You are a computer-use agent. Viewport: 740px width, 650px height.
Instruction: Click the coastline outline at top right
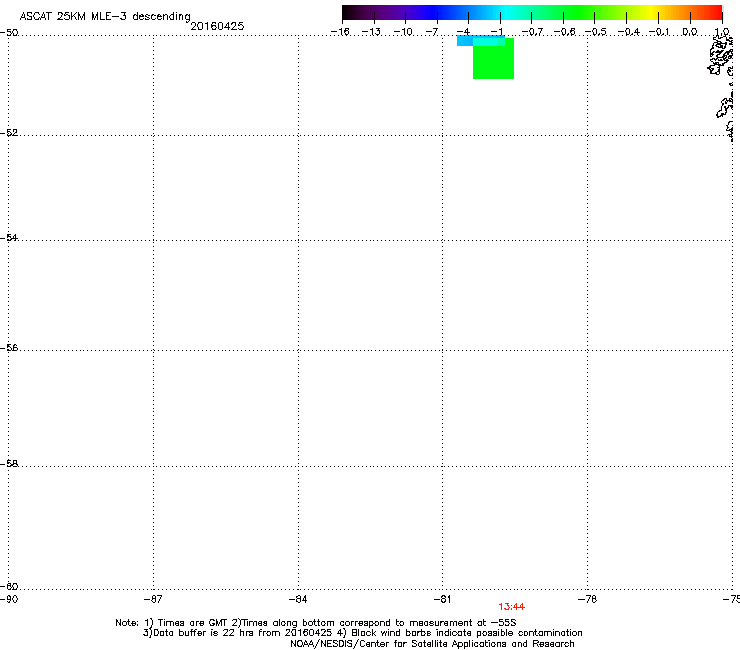point(720,56)
